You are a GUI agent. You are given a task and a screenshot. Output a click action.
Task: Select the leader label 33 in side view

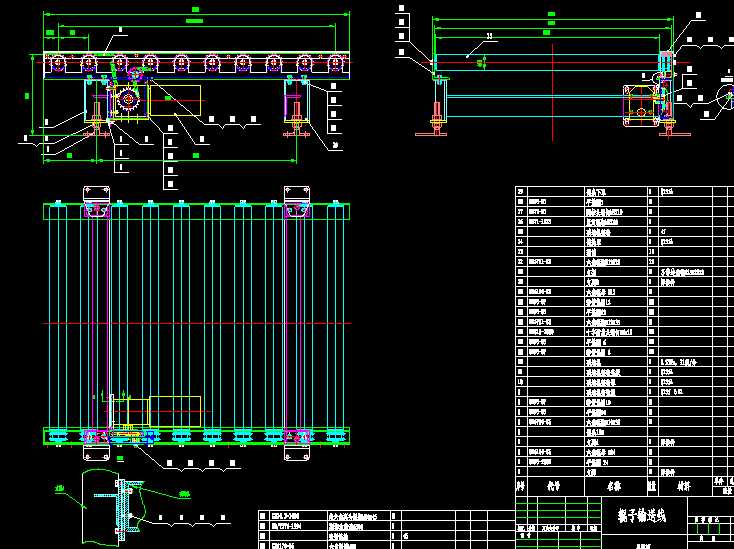tap(489, 36)
